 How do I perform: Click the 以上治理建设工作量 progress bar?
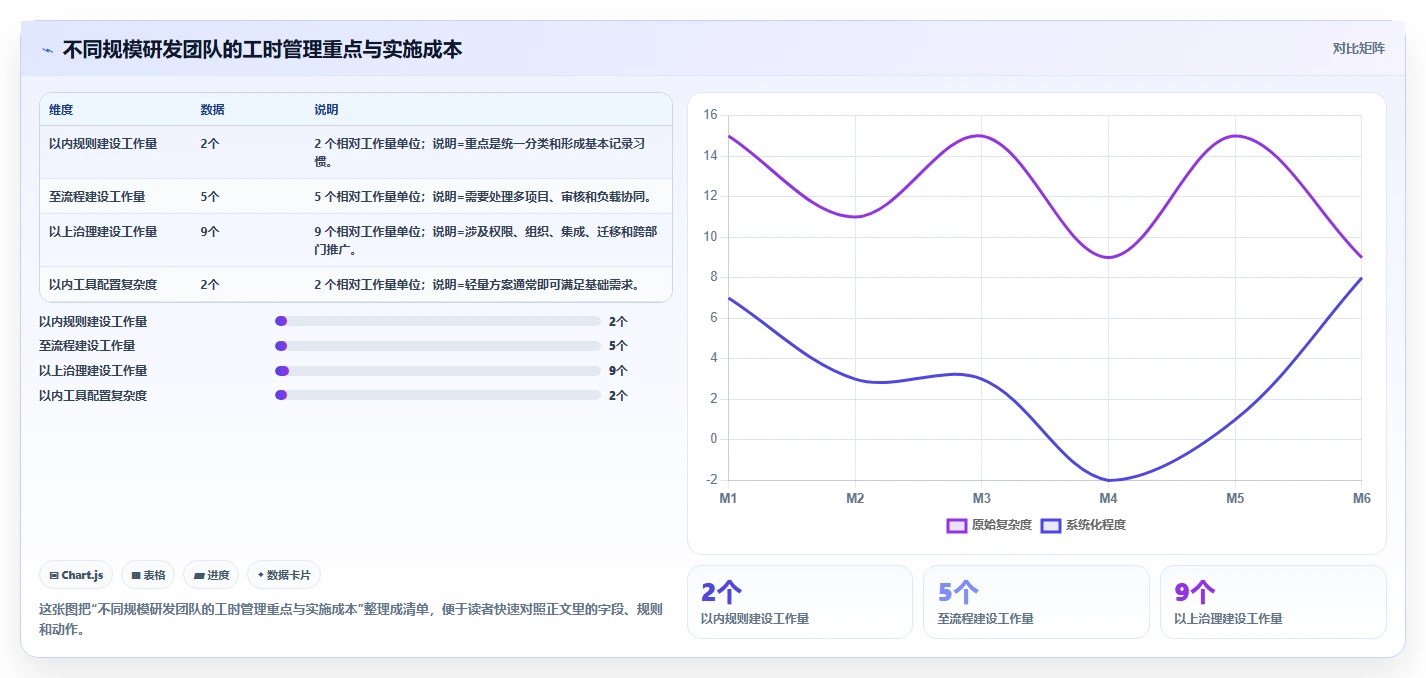pyautogui.click(x=438, y=371)
